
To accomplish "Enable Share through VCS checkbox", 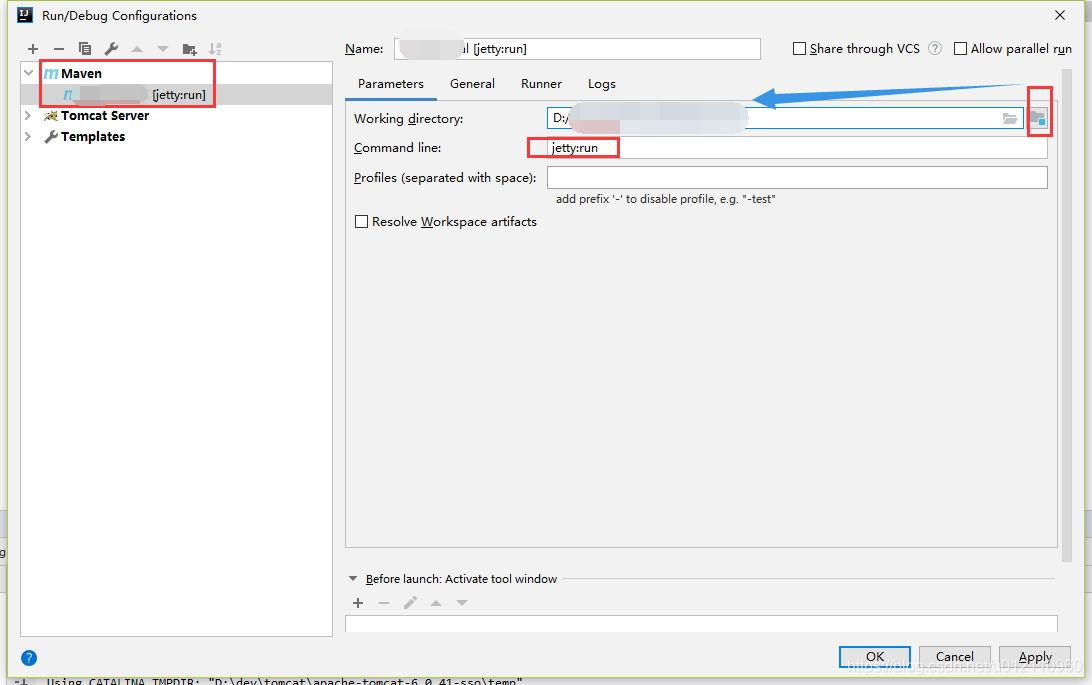I will click(x=800, y=49).
